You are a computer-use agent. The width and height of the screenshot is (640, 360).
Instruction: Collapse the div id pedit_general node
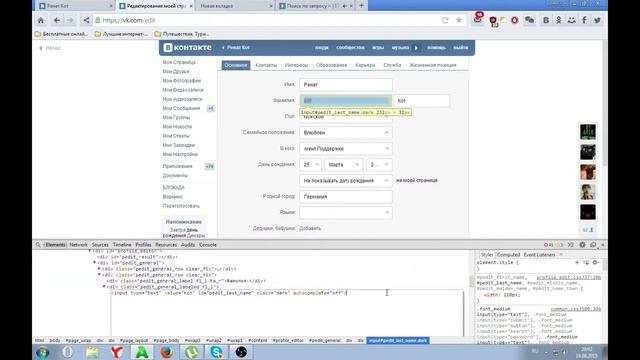point(95,263)
